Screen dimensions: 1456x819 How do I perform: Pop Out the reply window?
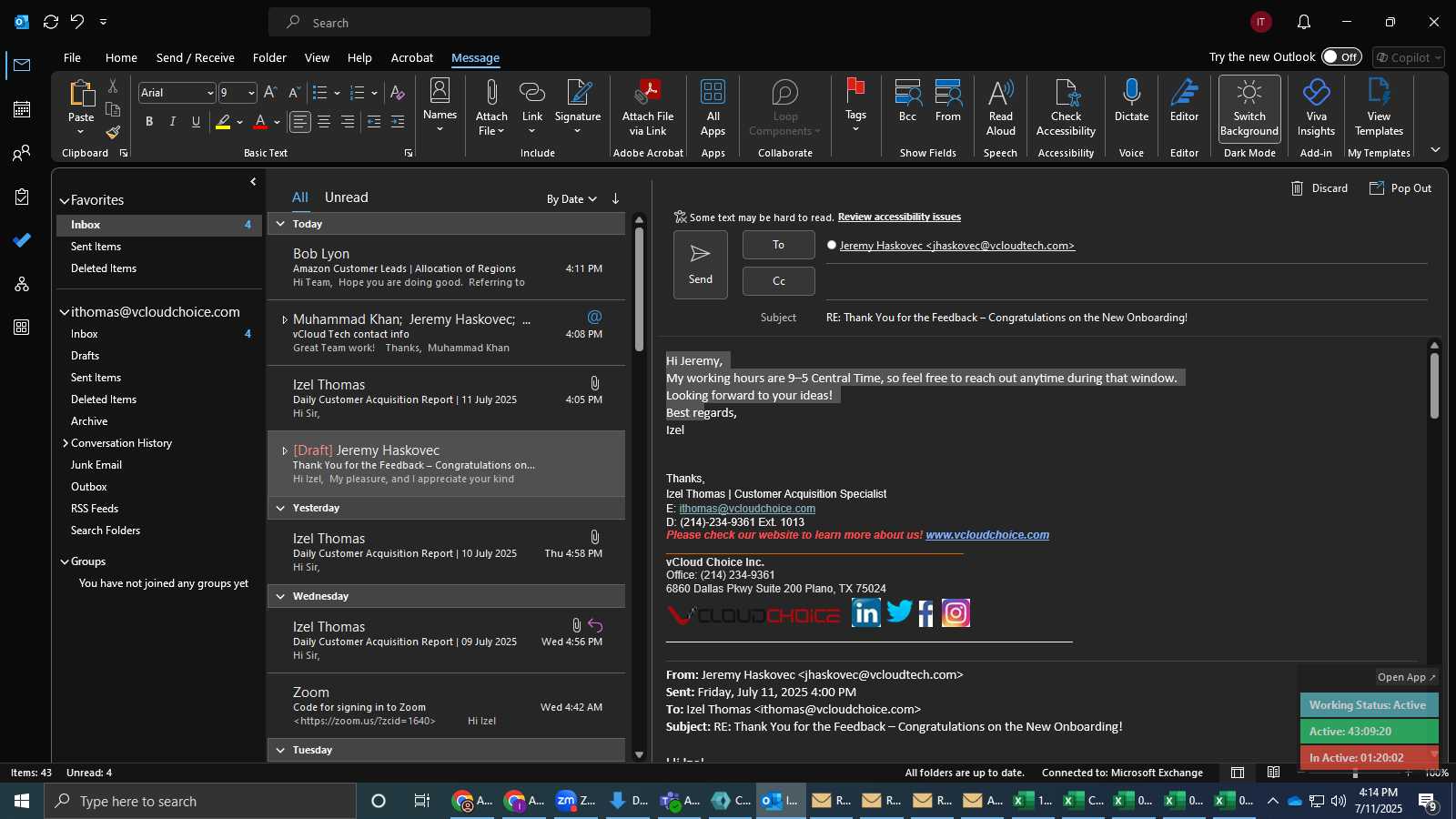(1400, 188)
